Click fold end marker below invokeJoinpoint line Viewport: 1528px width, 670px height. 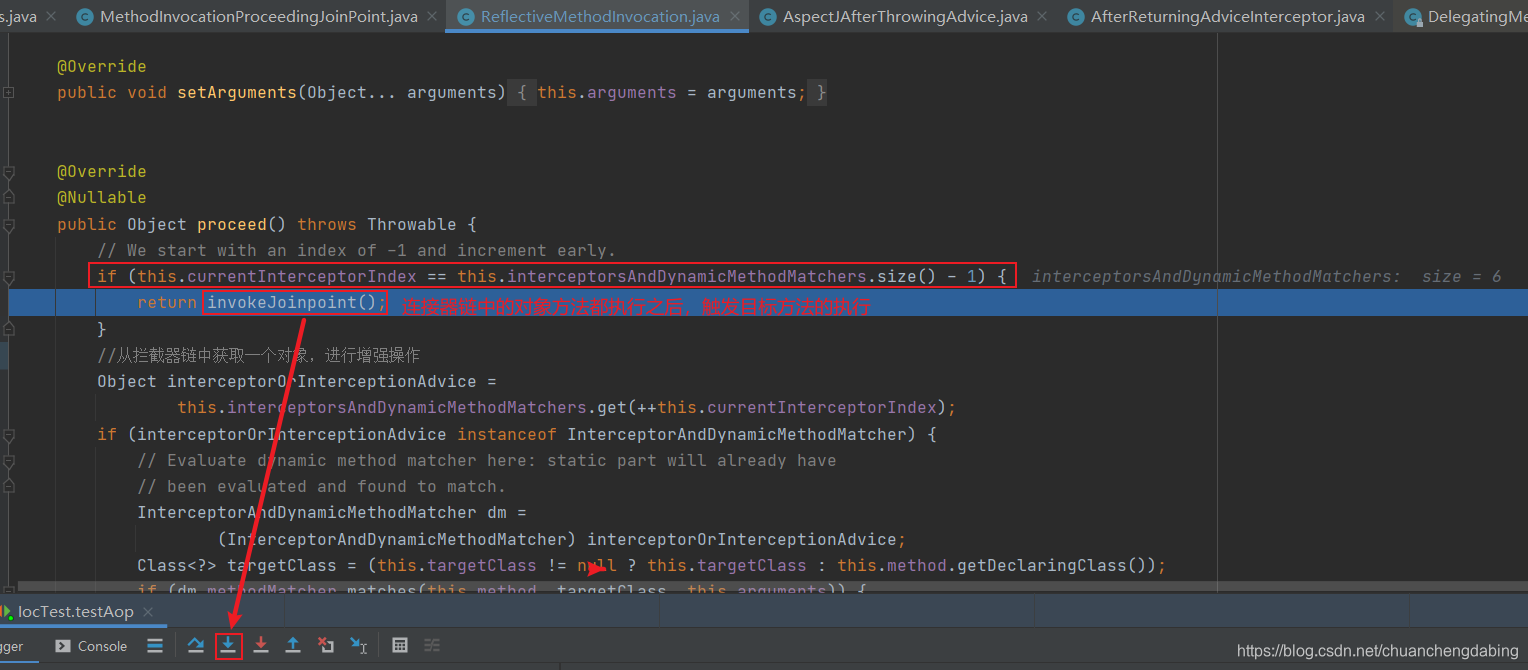(x=9, y=329)
